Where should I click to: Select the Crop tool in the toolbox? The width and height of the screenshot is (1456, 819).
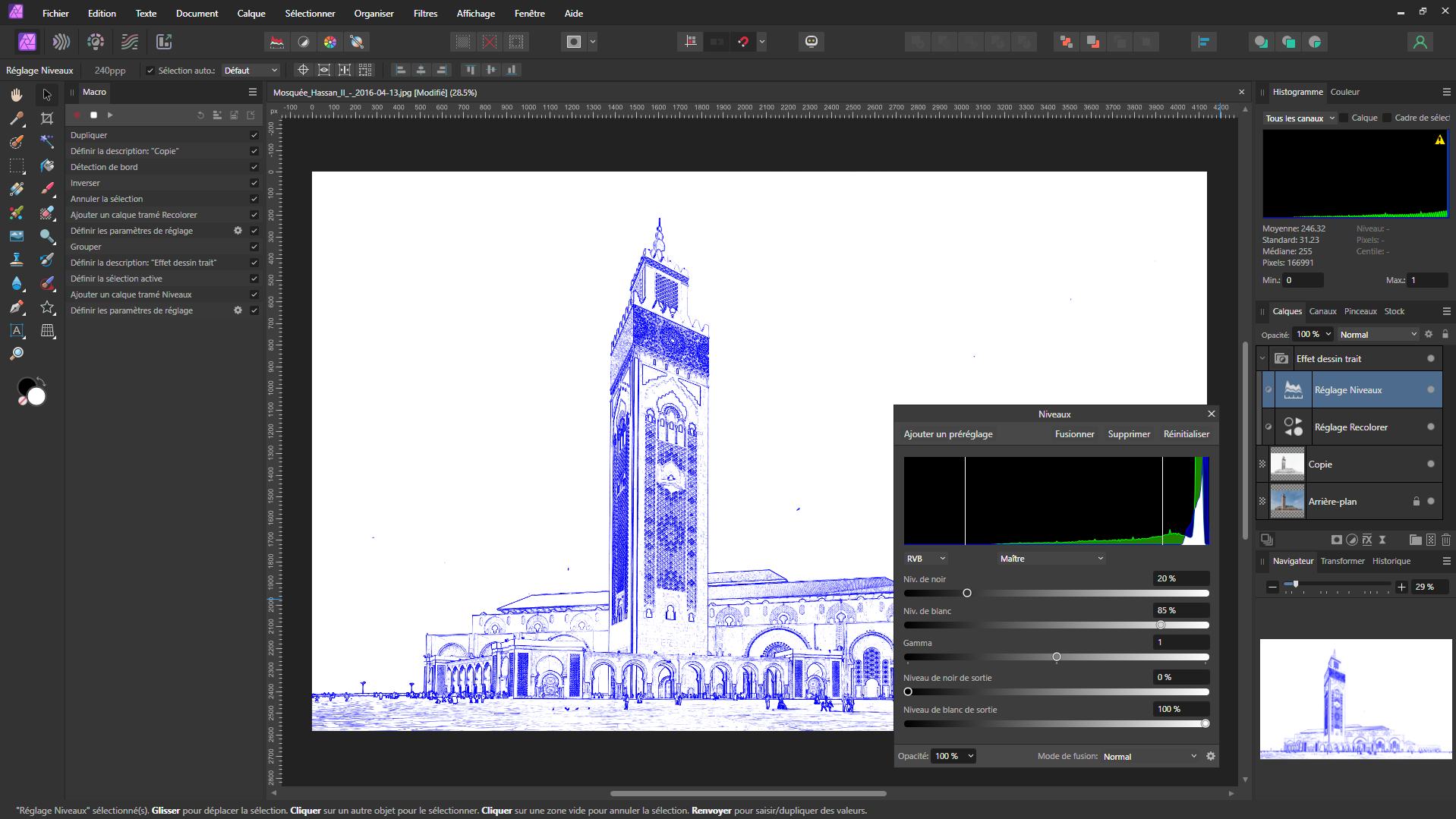coord(47,118)
